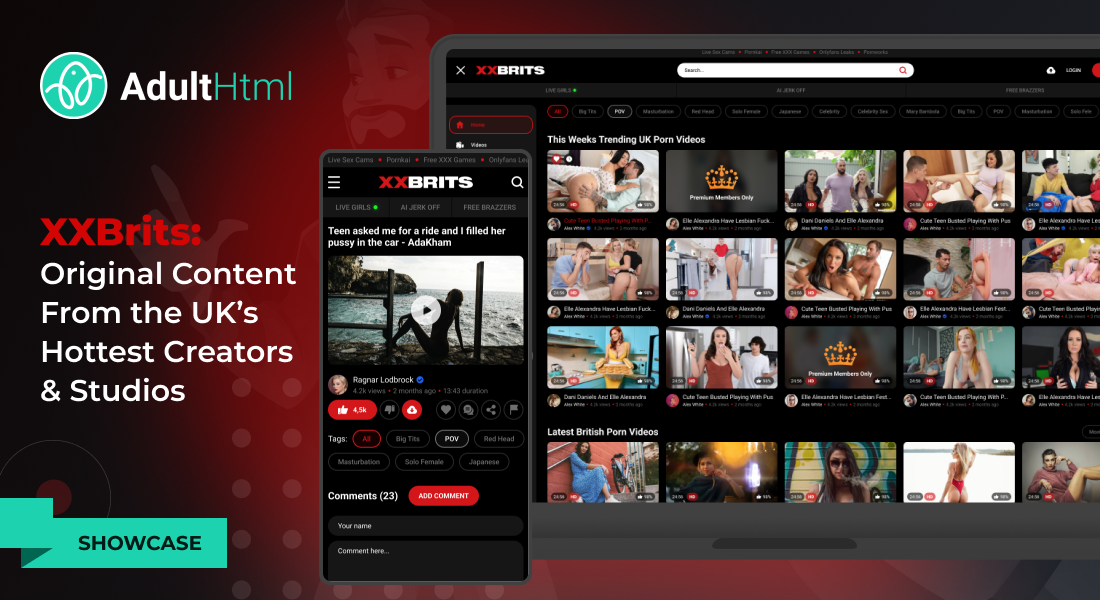The image size is (1100, 600).
Task: Open the LIVE GIRLS tab on the laptop
Action: point(561,91)
